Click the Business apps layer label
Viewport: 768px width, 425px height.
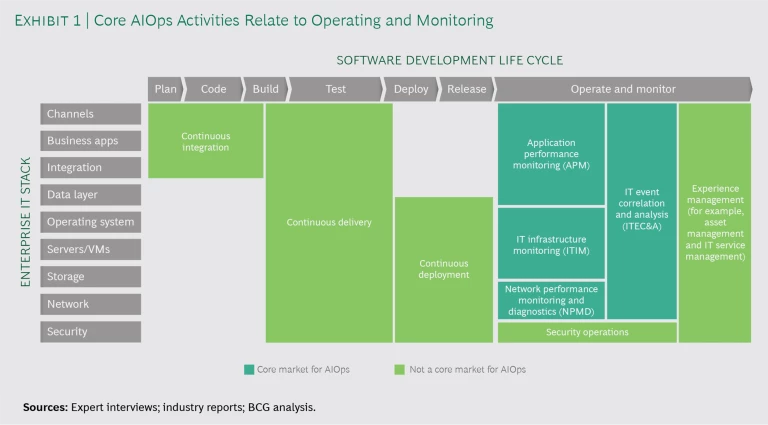tap(91, 141)
